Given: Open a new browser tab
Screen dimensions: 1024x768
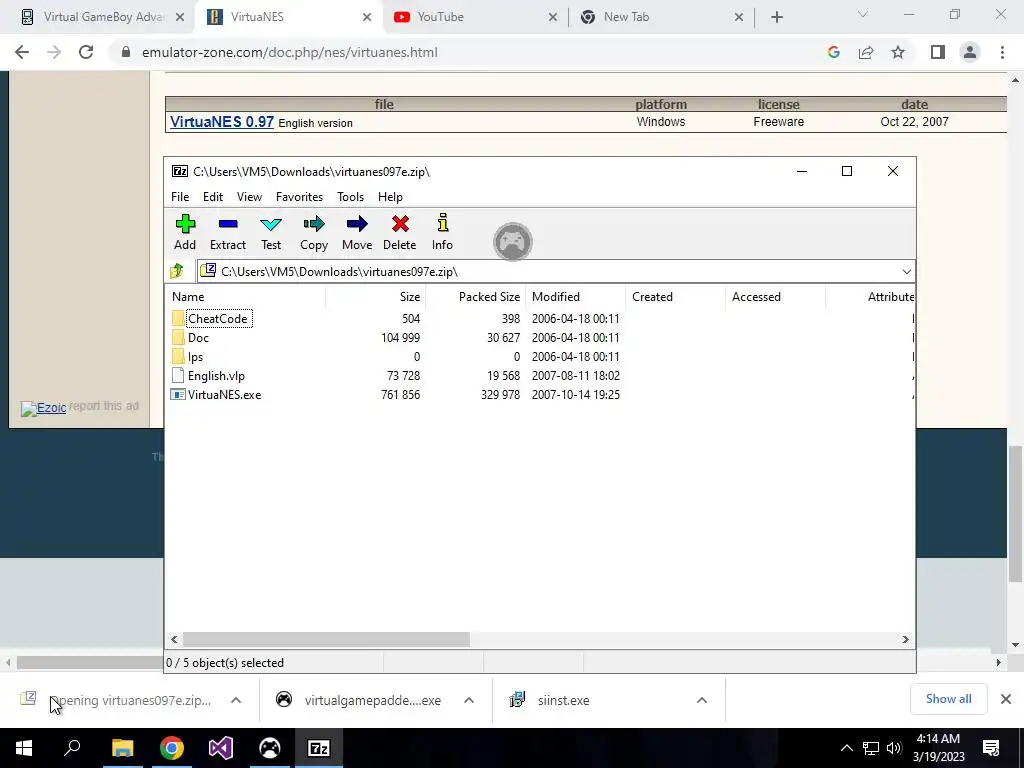Looking at the screenshot, I should coord(776,17).
